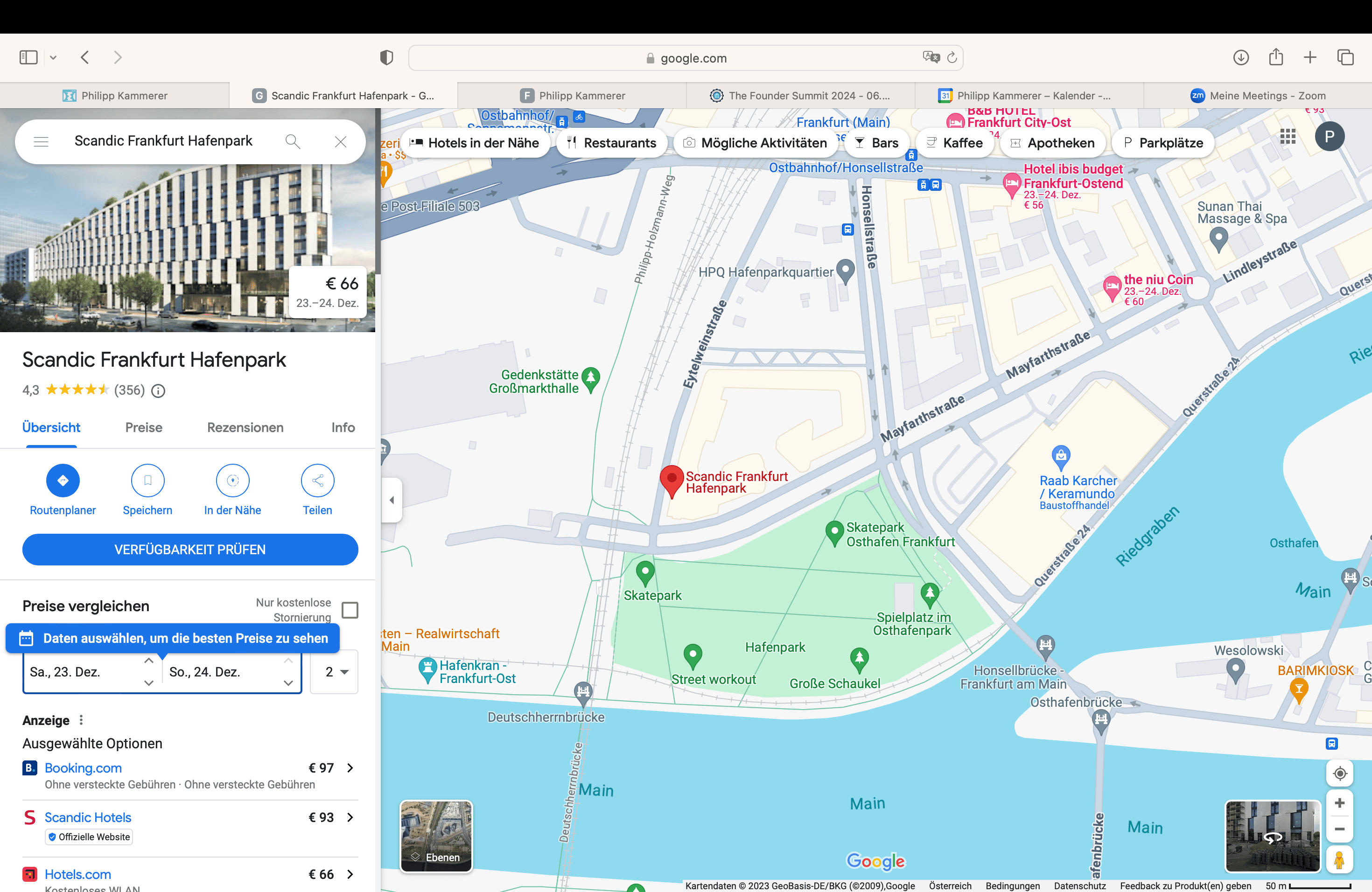
Task: Switch to the Rezensionen tab
Action: (245, 427)
